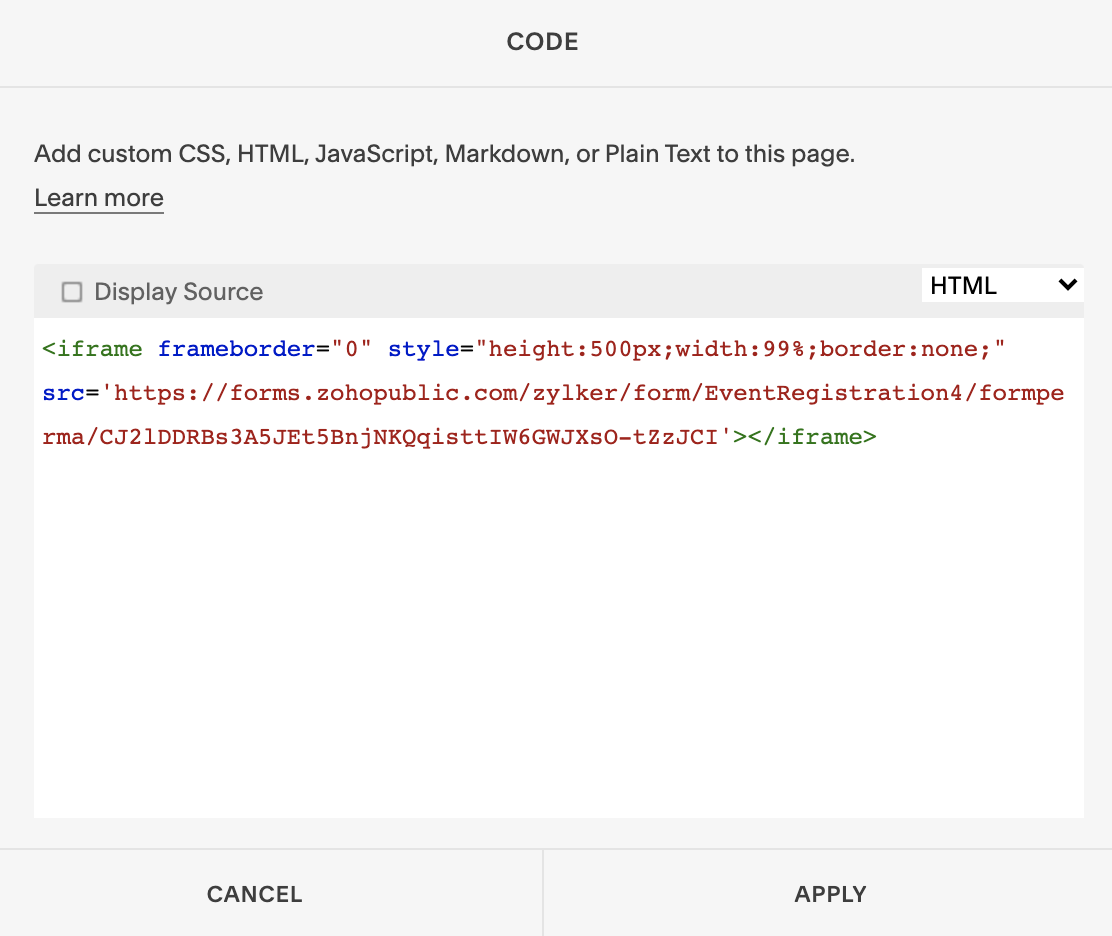Click the closing iframe tag in code
This screenshot has width=1112, height=936.
coord(812,437)
